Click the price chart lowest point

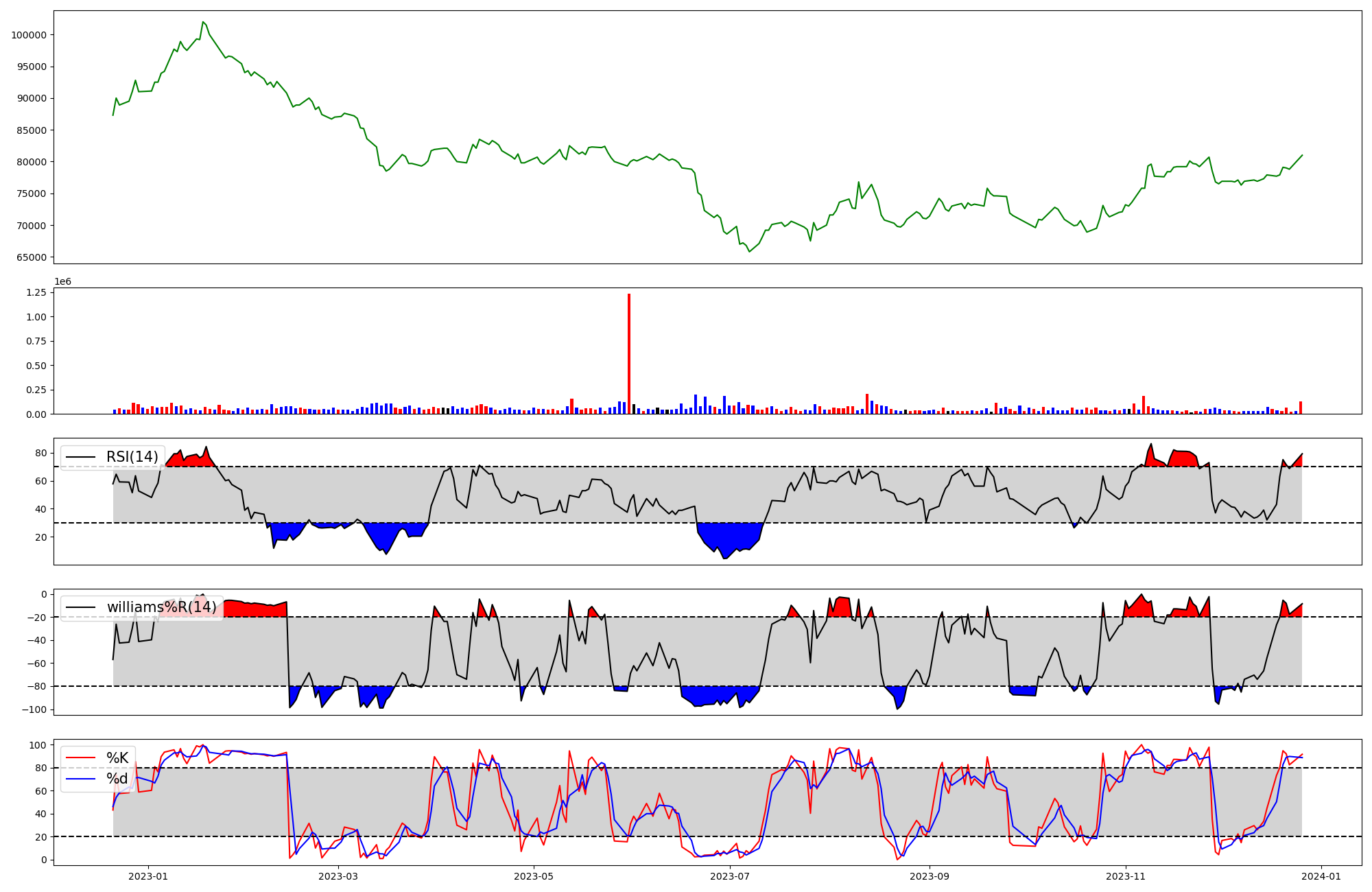(x=749, y=252)
